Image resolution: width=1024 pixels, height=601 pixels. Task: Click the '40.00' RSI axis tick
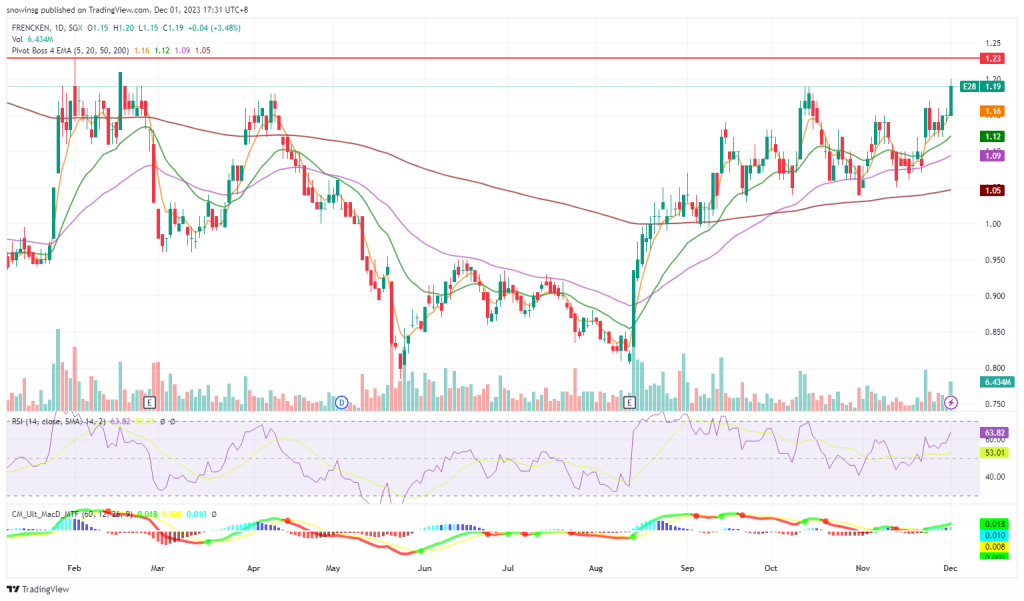[995, 477]
